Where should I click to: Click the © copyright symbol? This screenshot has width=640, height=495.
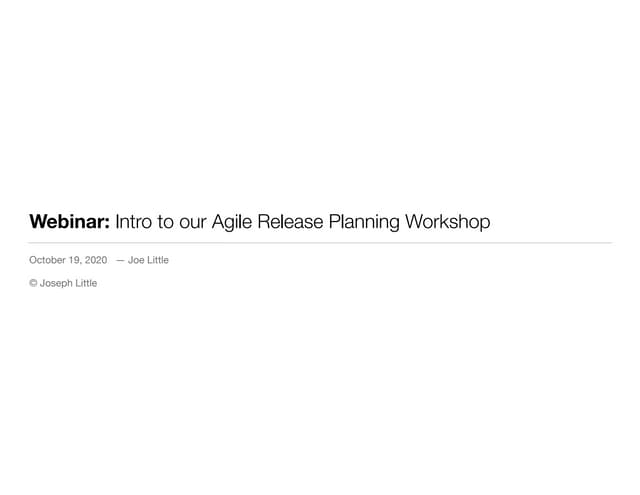point(33,283)
